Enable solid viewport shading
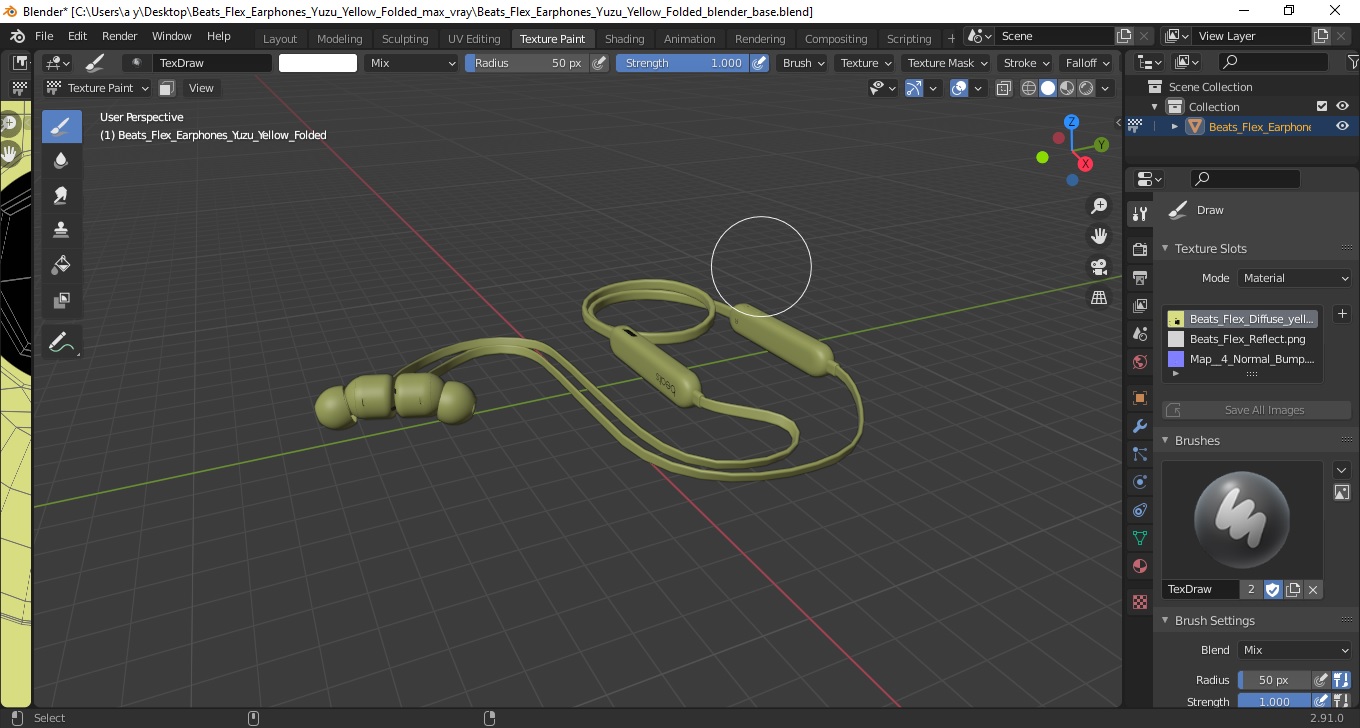1360x728 pixels. [x=1047, y=88]
